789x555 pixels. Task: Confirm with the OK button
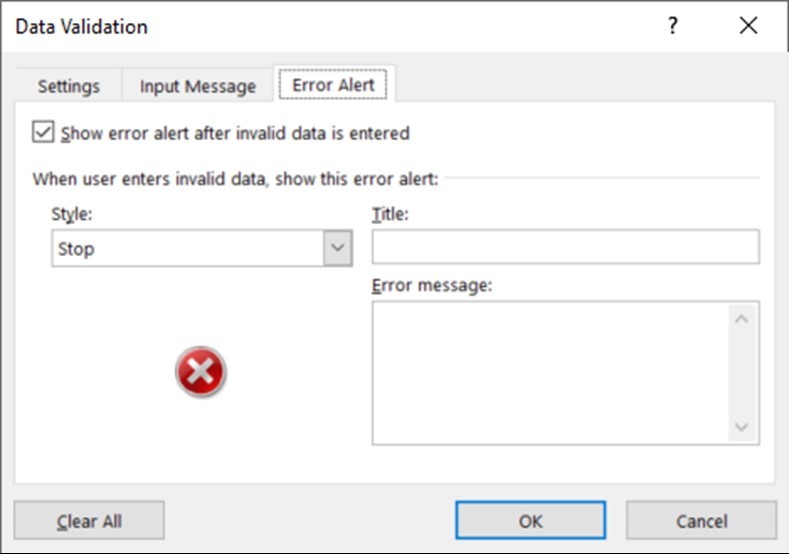coord(530,520)
